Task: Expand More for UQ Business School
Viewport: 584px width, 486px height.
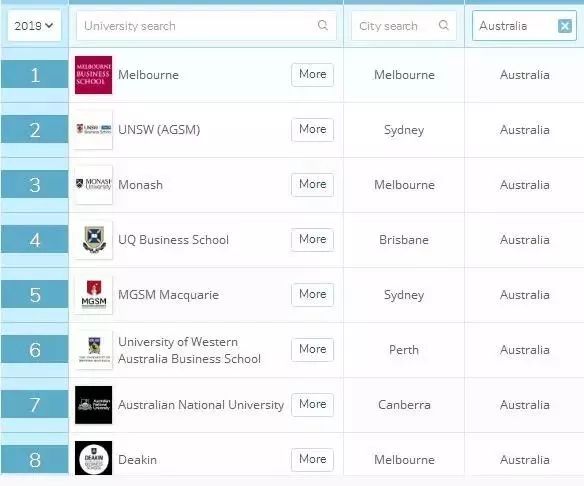Action: click(x=312, y=239)
